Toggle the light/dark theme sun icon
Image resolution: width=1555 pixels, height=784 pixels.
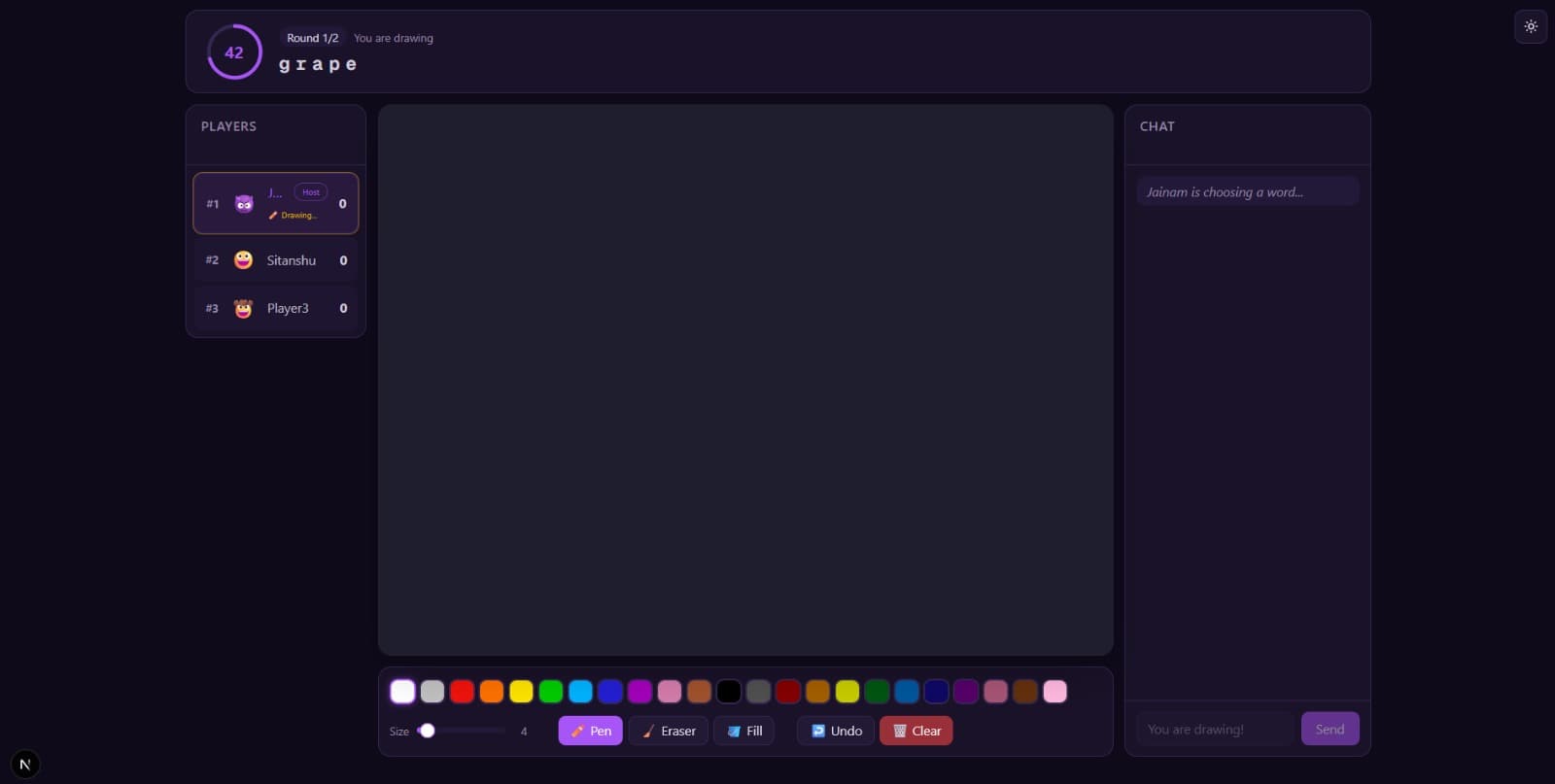[1531, 26]
